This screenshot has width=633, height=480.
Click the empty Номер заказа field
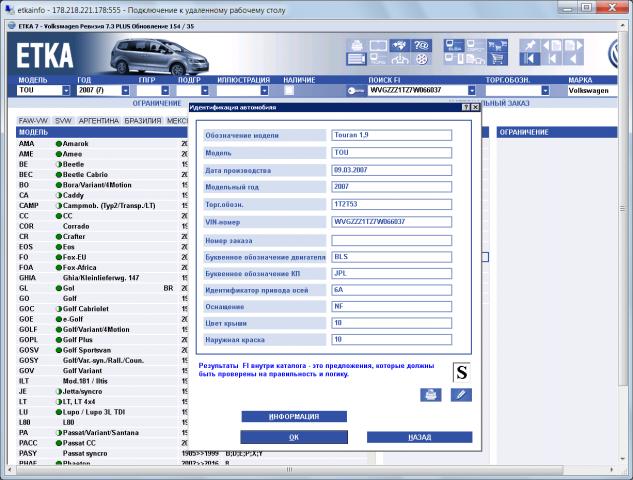point(391,241)
